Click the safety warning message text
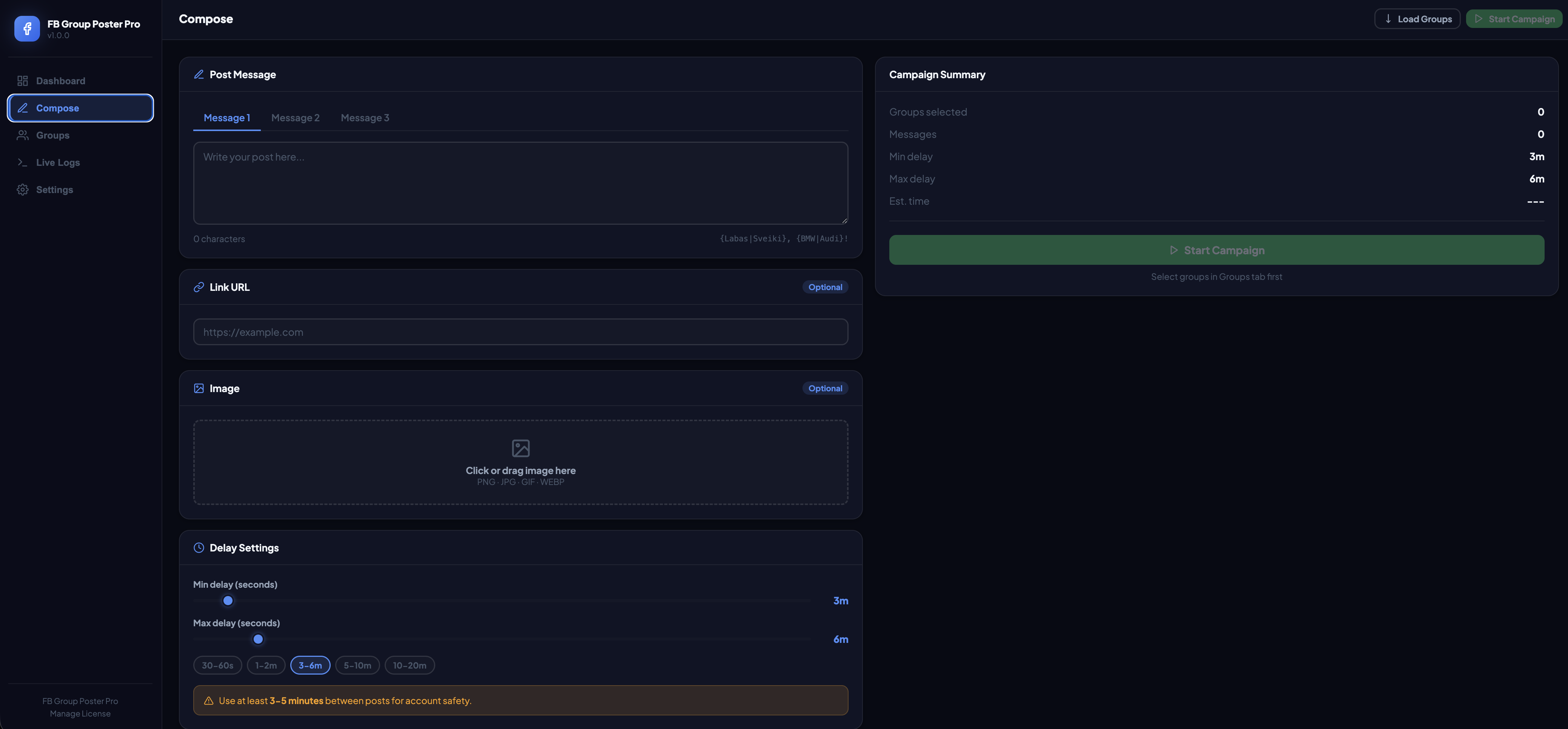The height and width of the screenshot is (729, 1568). coord(345,700)
